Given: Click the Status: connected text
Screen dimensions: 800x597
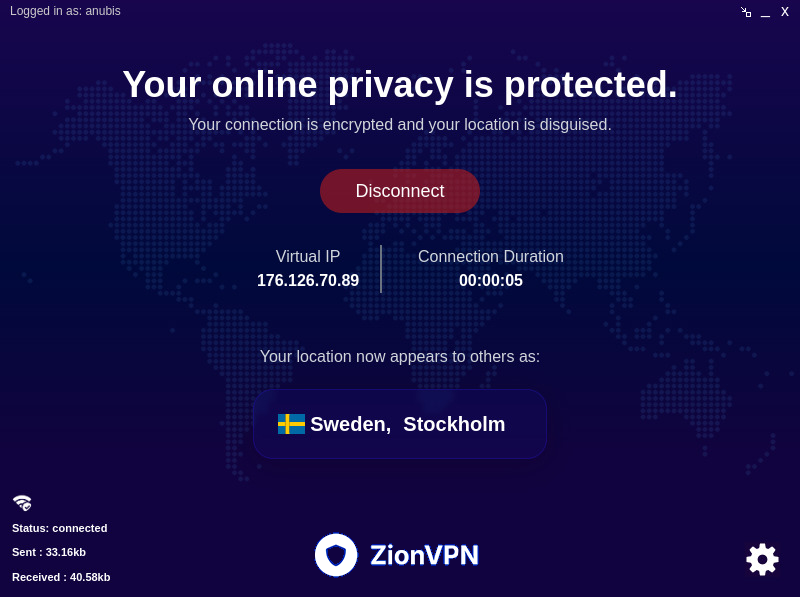Looking at the screenshot, I should click(59, 528).
